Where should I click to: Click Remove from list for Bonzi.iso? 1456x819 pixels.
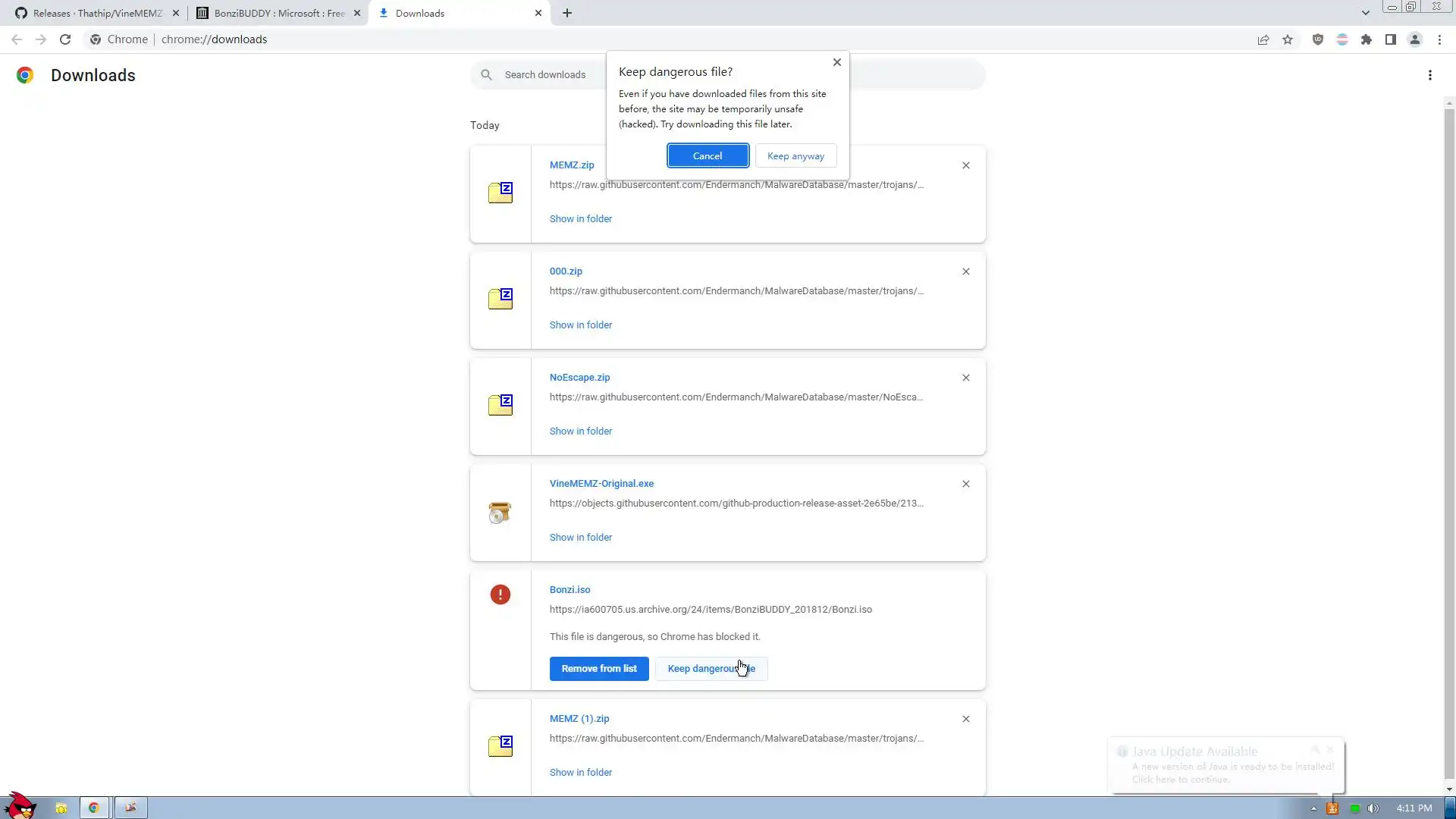click(599, 669)
